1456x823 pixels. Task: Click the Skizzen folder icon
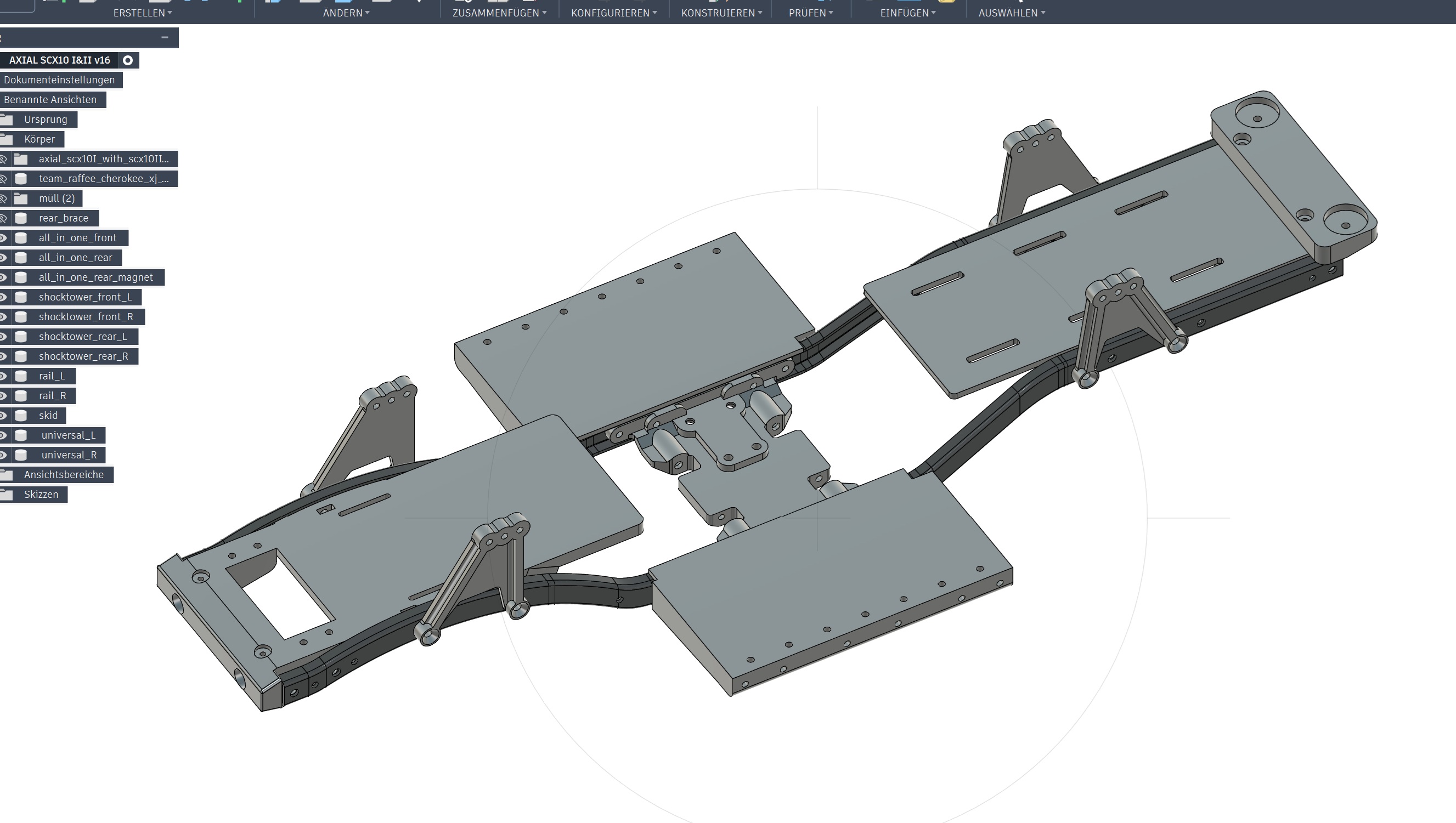[7, 495]
